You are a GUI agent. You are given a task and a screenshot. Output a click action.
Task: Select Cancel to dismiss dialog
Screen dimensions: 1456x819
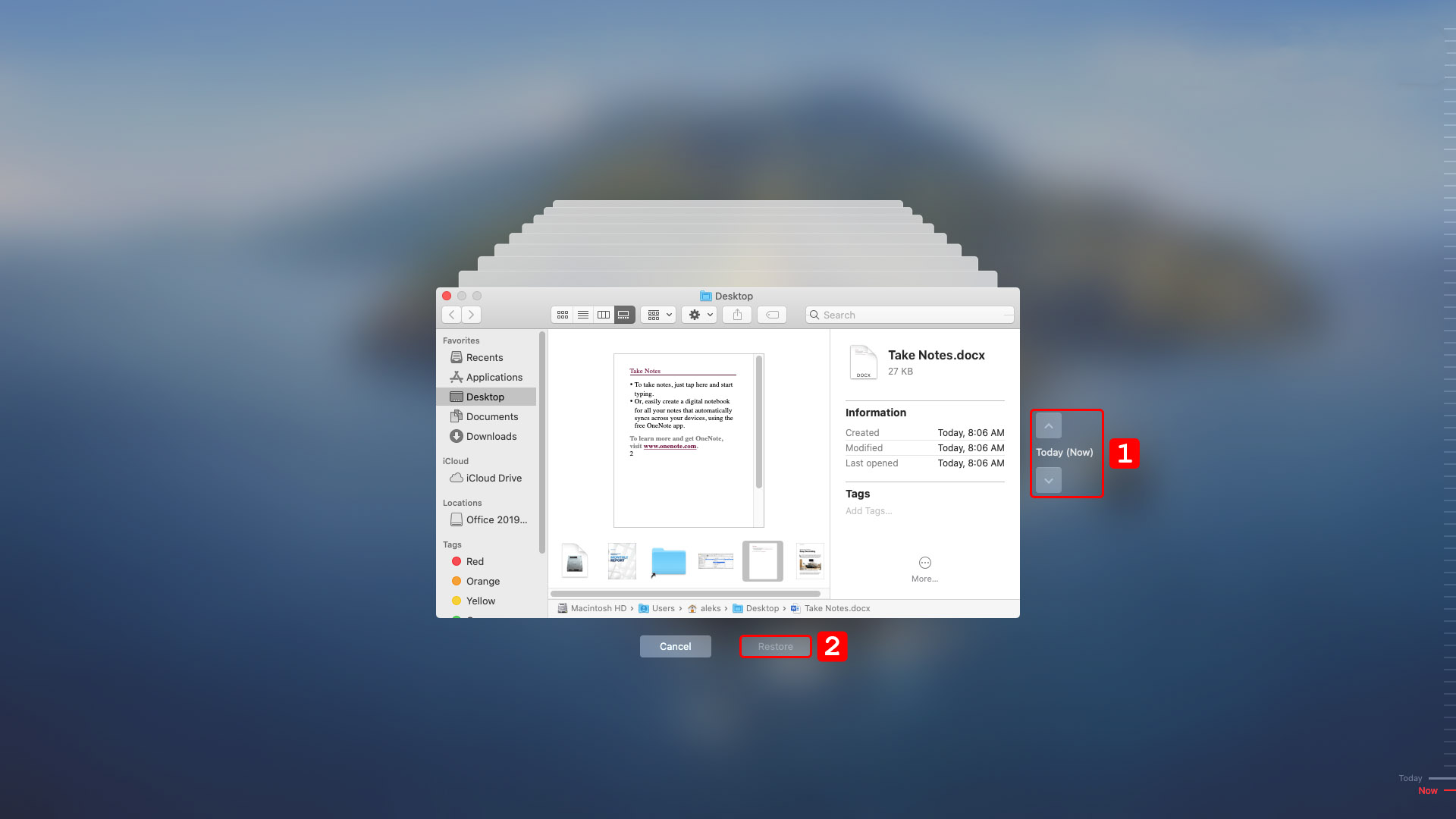[675, 646]
